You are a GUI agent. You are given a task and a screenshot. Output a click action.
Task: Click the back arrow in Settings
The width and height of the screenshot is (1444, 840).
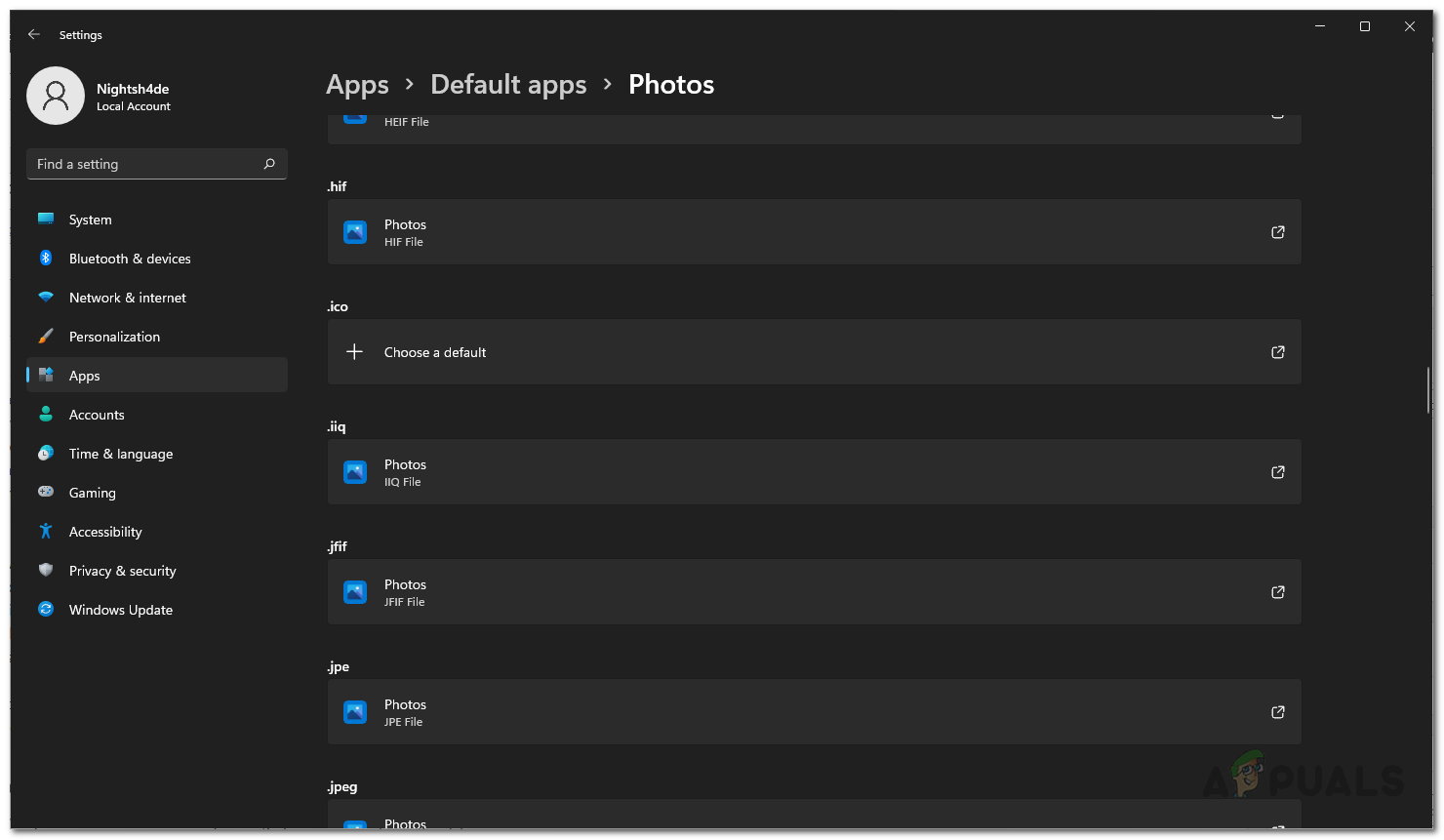(x=34, y=34)
